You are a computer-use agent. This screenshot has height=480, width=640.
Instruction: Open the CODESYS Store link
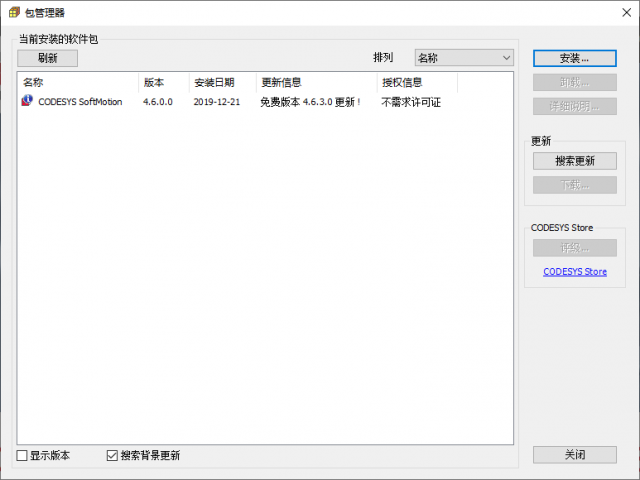574,271
